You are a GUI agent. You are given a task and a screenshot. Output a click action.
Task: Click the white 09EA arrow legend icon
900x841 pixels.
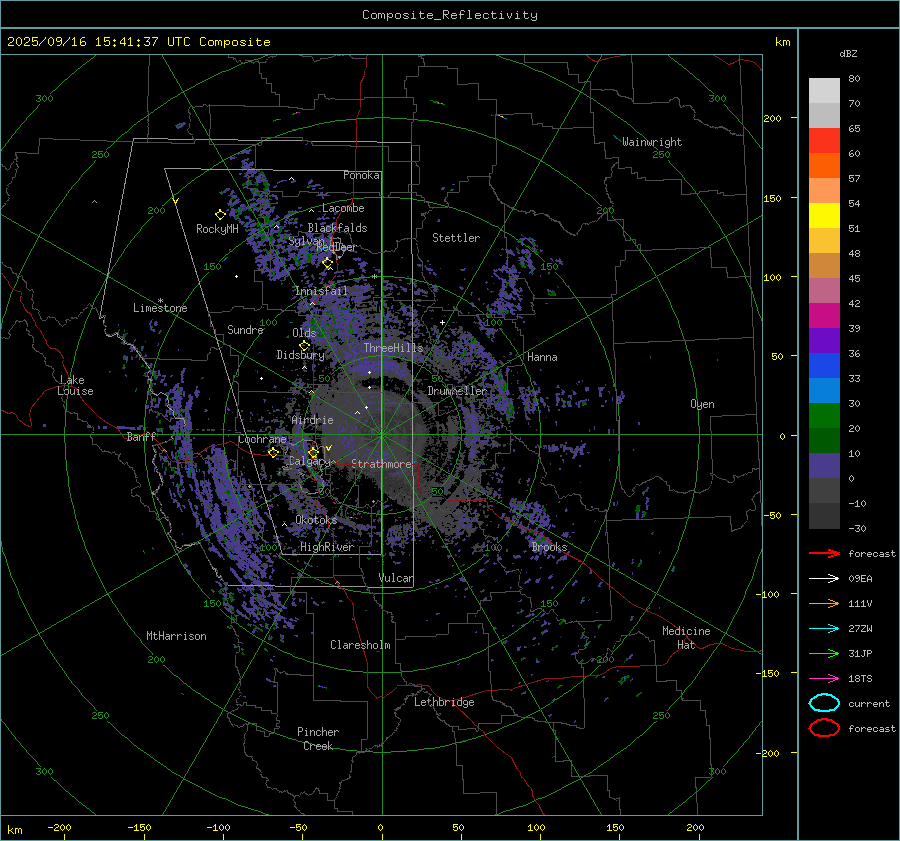click(x=824, y=579)
